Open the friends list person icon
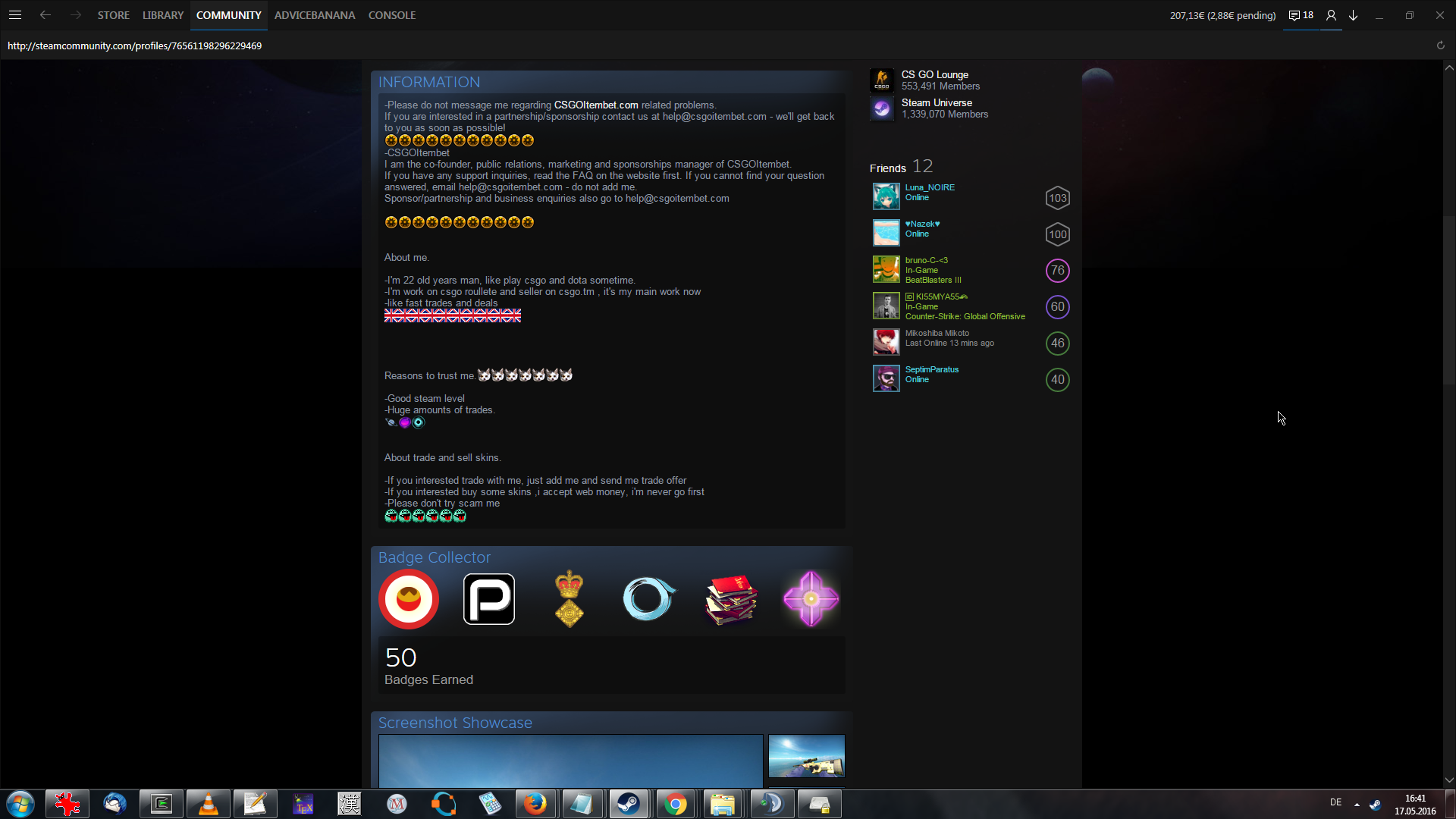The image size is (1456, 819). pyautogui.click(x=1331, y=15)
